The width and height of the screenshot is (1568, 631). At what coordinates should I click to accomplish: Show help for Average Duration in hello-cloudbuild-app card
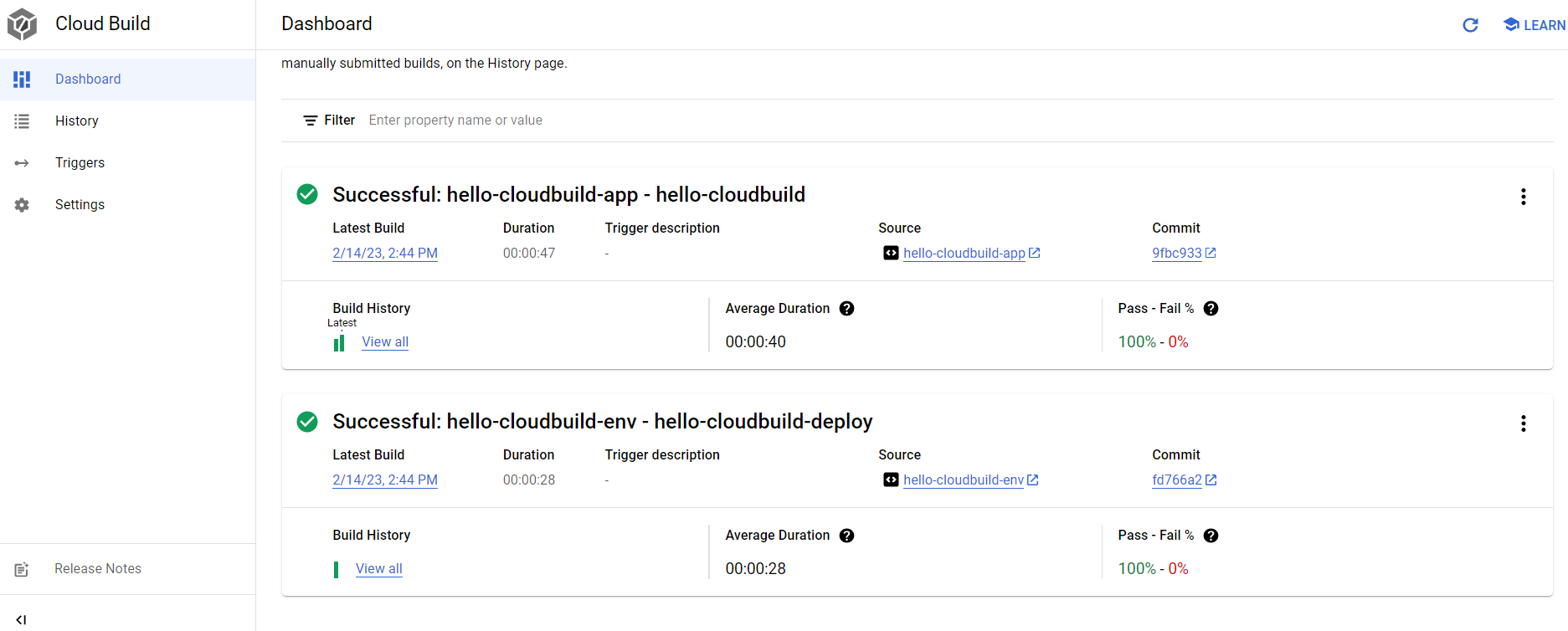point(846,309)
